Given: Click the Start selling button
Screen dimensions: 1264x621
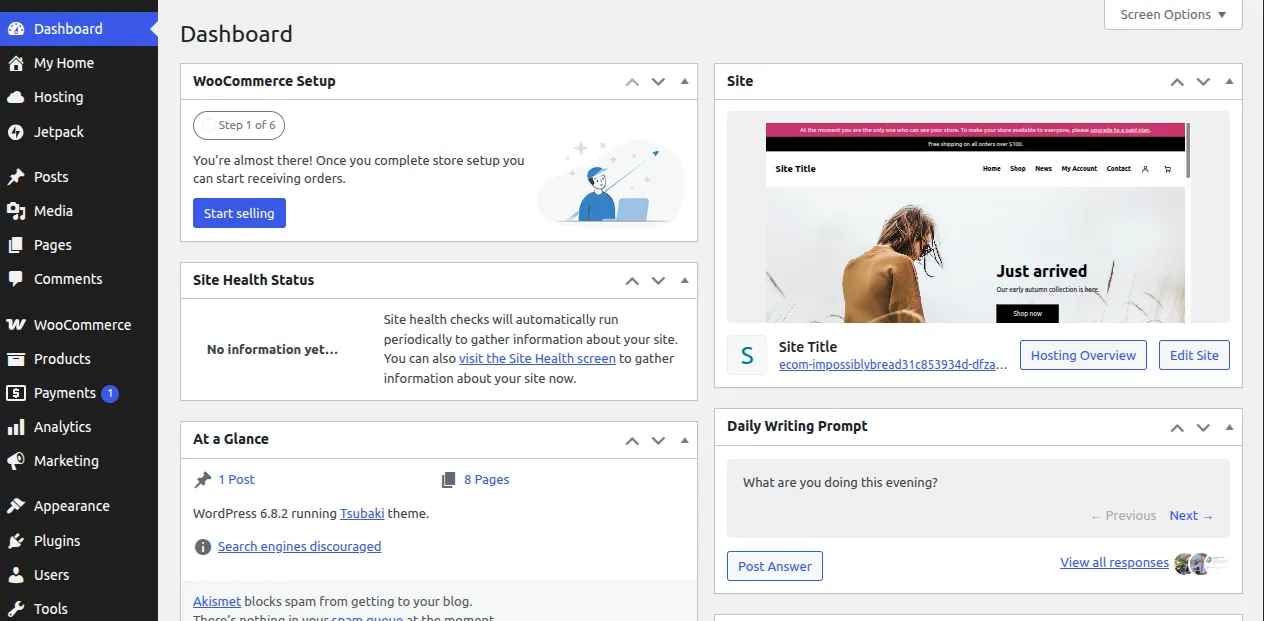Looking at the screenshot, I should pos(239,213).
